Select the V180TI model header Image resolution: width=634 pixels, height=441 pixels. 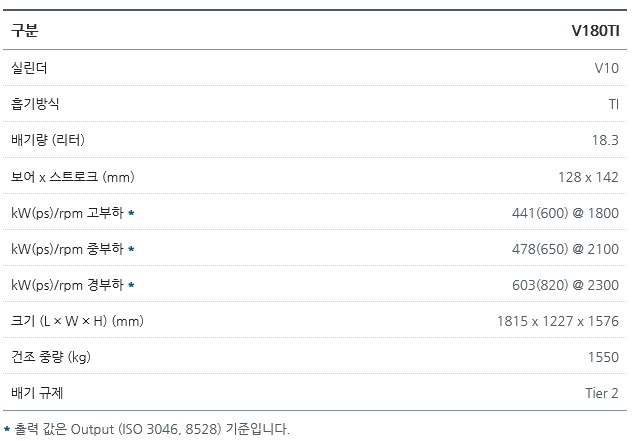594,30
